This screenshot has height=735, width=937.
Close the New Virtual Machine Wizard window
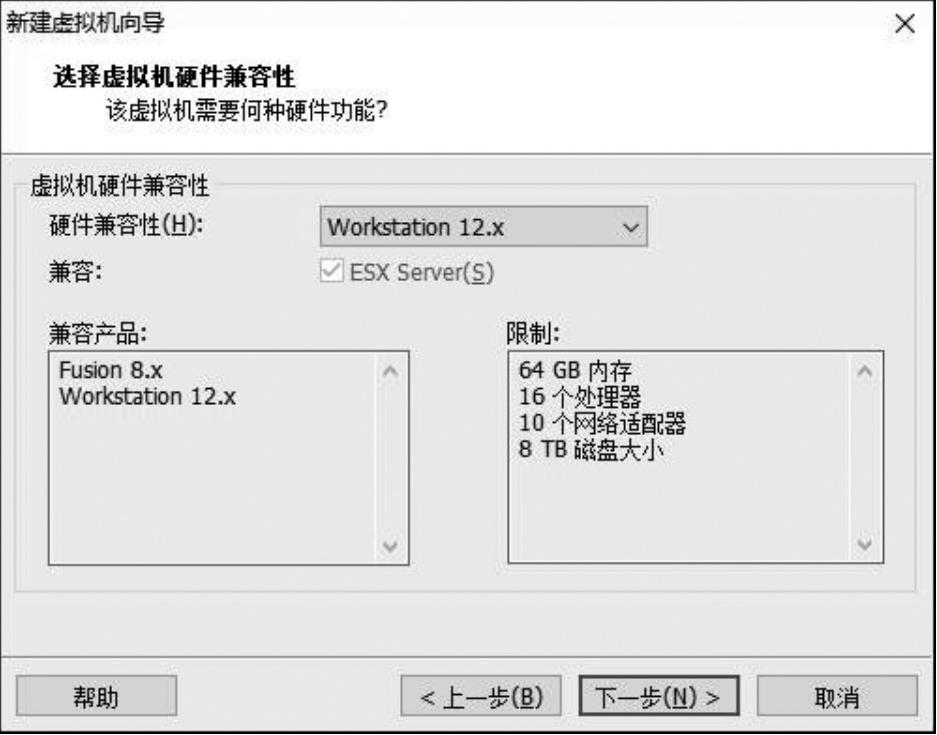tap(905, 24)
